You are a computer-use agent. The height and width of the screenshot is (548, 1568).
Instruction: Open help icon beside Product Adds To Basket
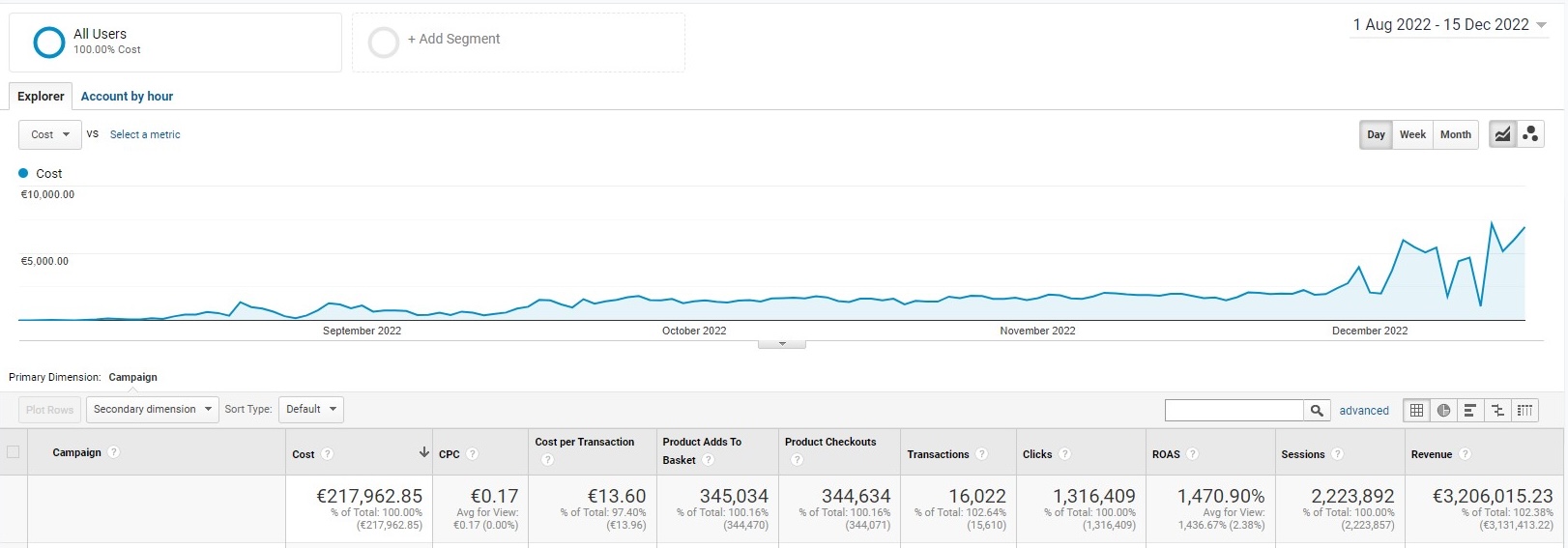[709, 460]
